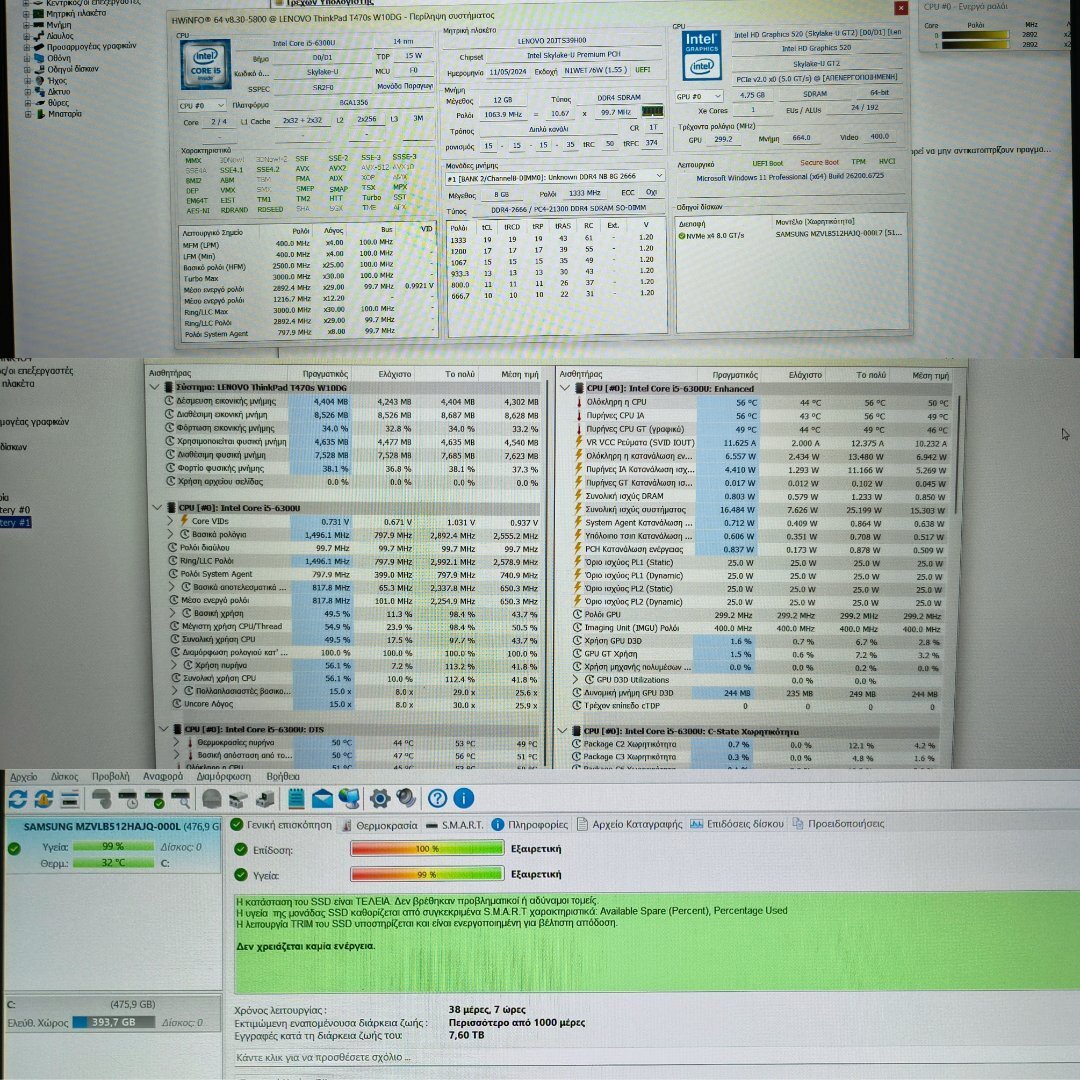
Task: Switch to the Αρχείο Καταγραφής tab
Action: (x=630, y=824)
